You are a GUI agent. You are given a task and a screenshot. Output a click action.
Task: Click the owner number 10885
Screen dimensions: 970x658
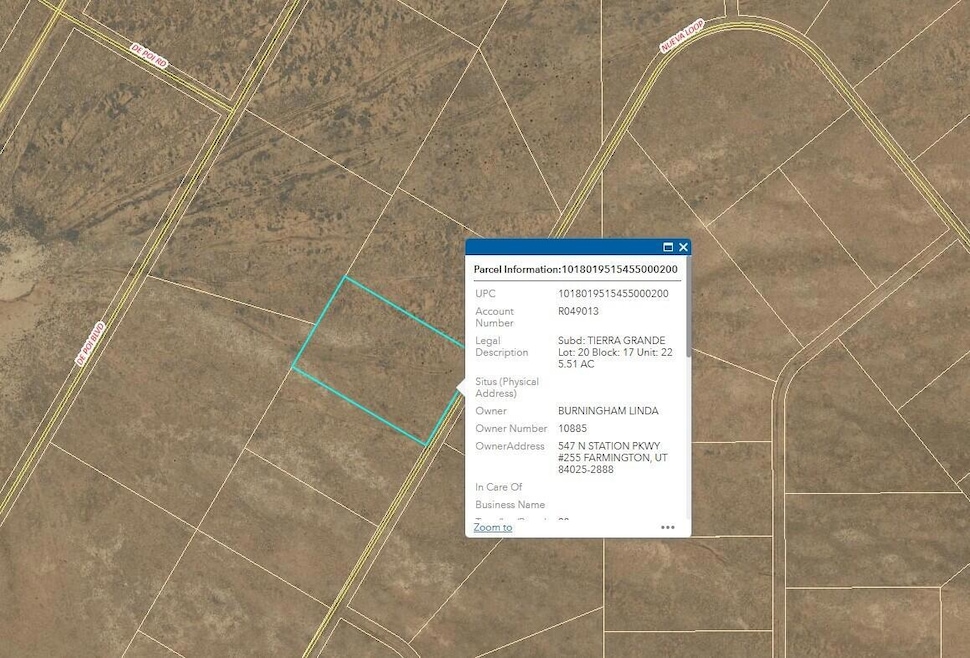pyautogui.click(x=572, y=428)
